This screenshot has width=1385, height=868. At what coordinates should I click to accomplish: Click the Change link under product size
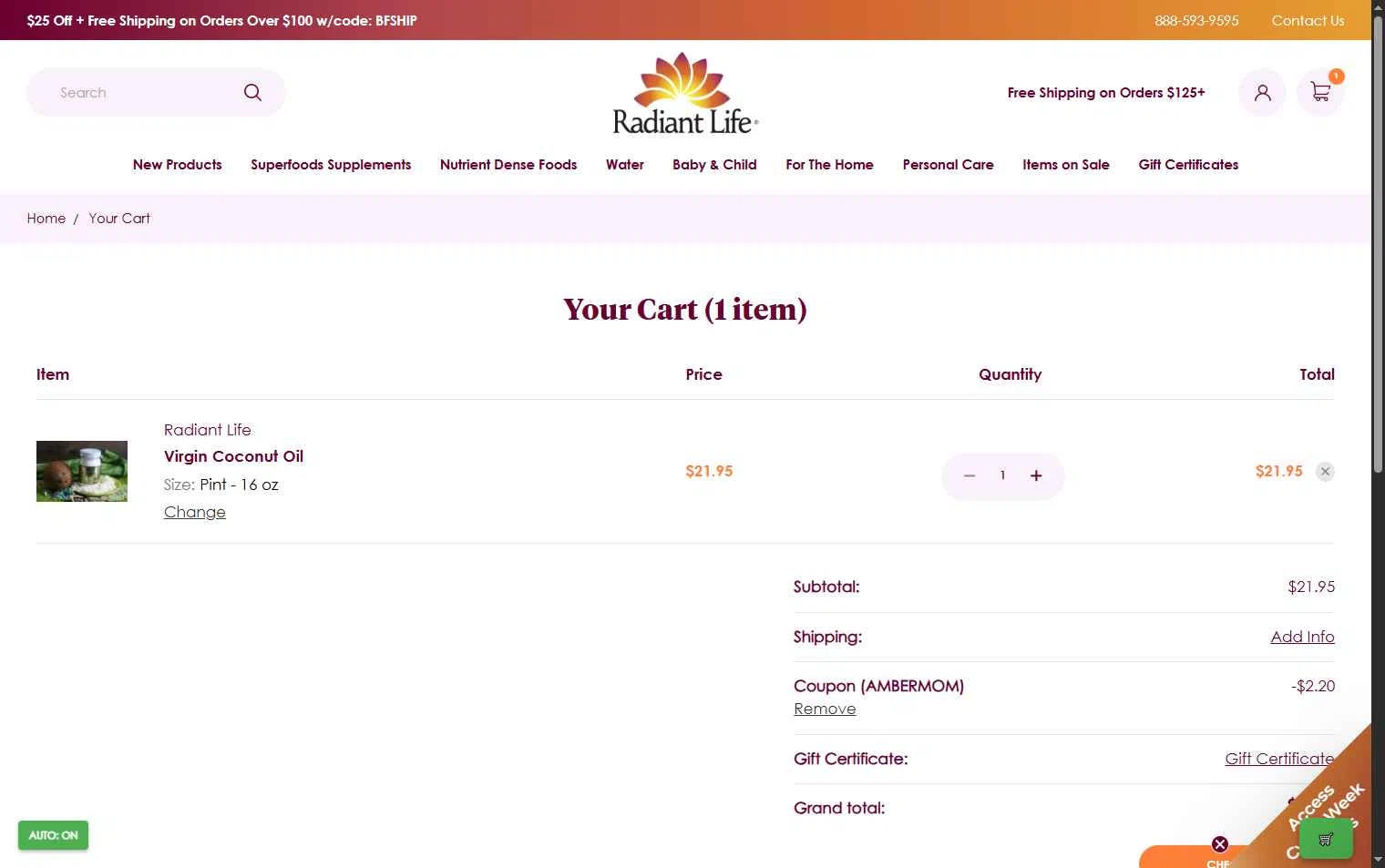195,512
